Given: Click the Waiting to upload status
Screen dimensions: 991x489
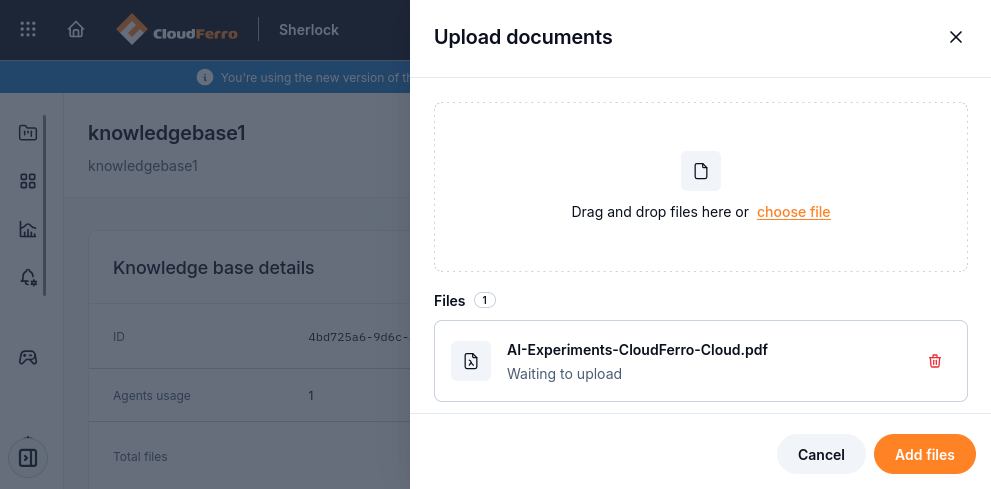Looking at the screenshot, I should coord(564,374).
